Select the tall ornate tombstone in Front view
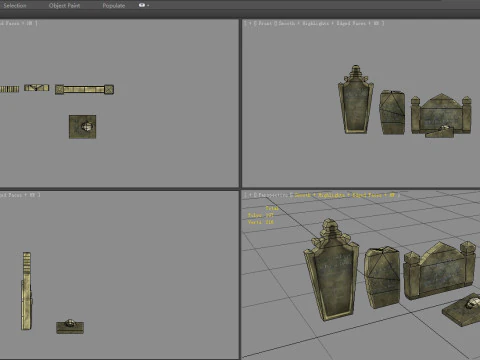Image resolution: width=480 pixels, height=360 pixels. [356, 102]
